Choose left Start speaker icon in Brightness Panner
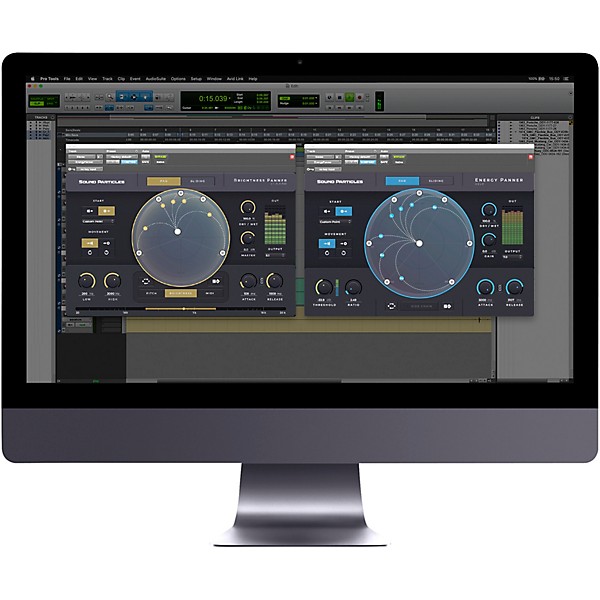 coord(90,211)
